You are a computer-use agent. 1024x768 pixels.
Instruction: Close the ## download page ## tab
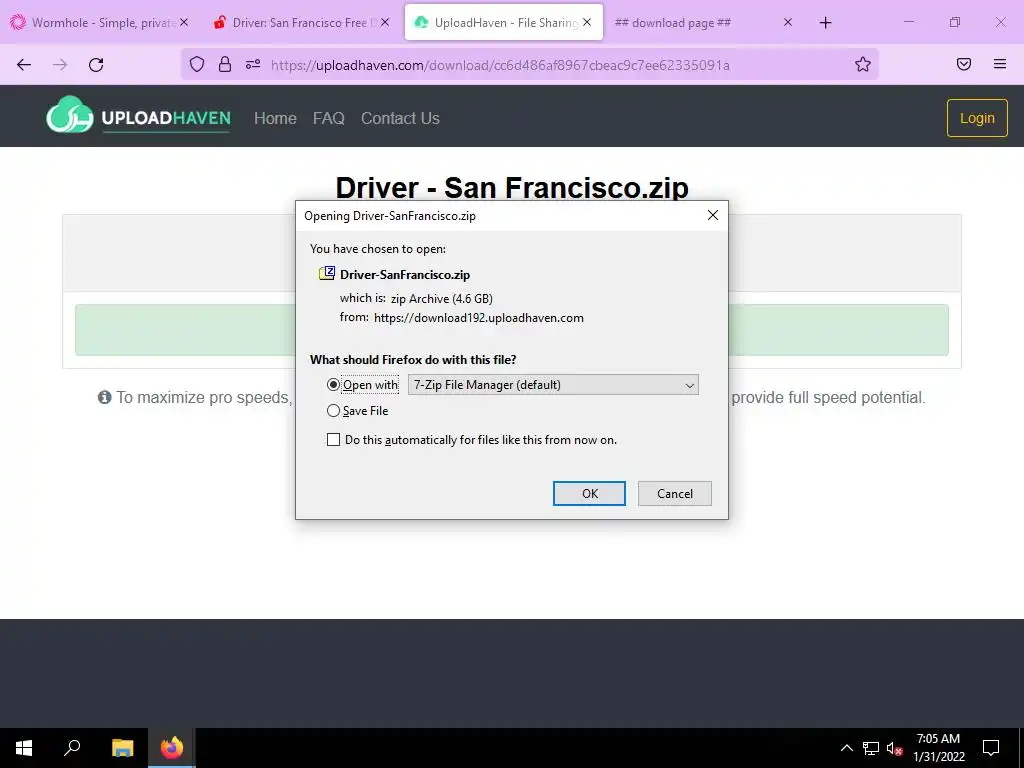[x=788, y=22]
